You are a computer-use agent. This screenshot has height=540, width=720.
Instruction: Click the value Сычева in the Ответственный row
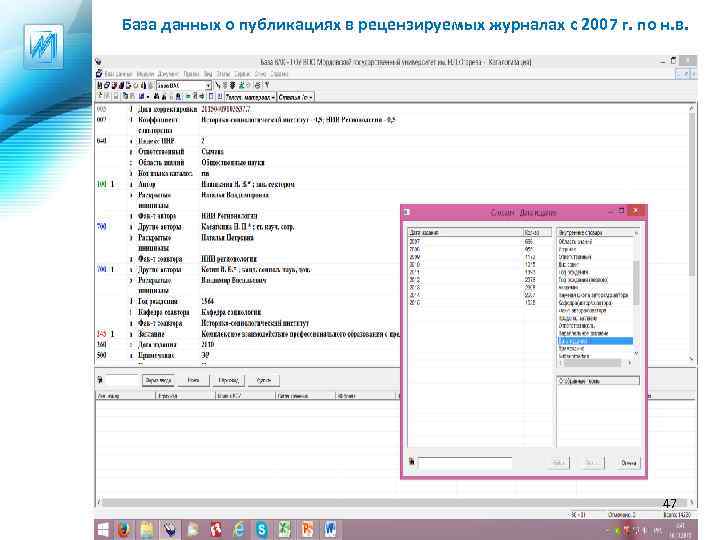[213, 152]
